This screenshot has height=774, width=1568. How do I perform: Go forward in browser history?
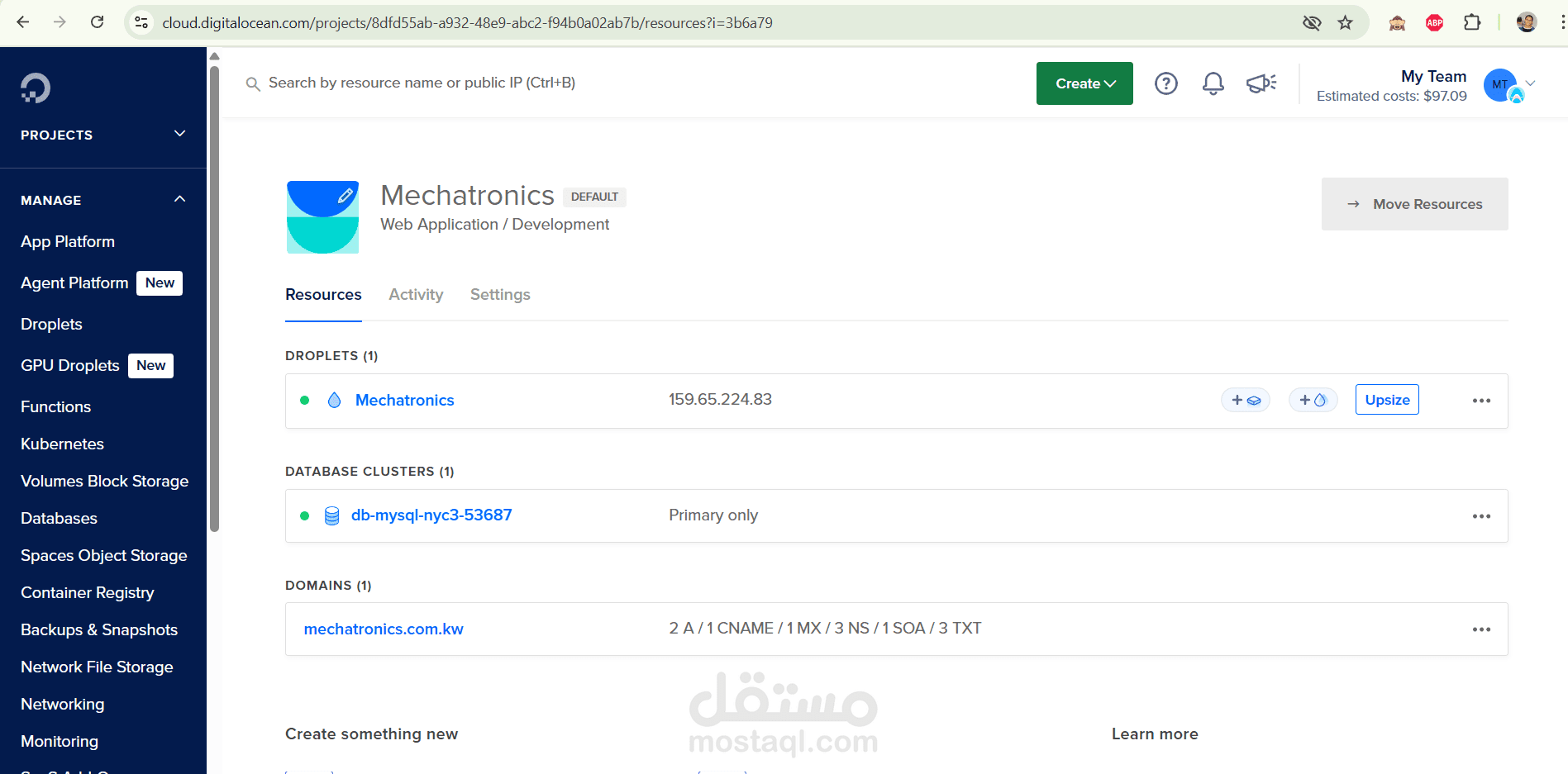point(60,22)
